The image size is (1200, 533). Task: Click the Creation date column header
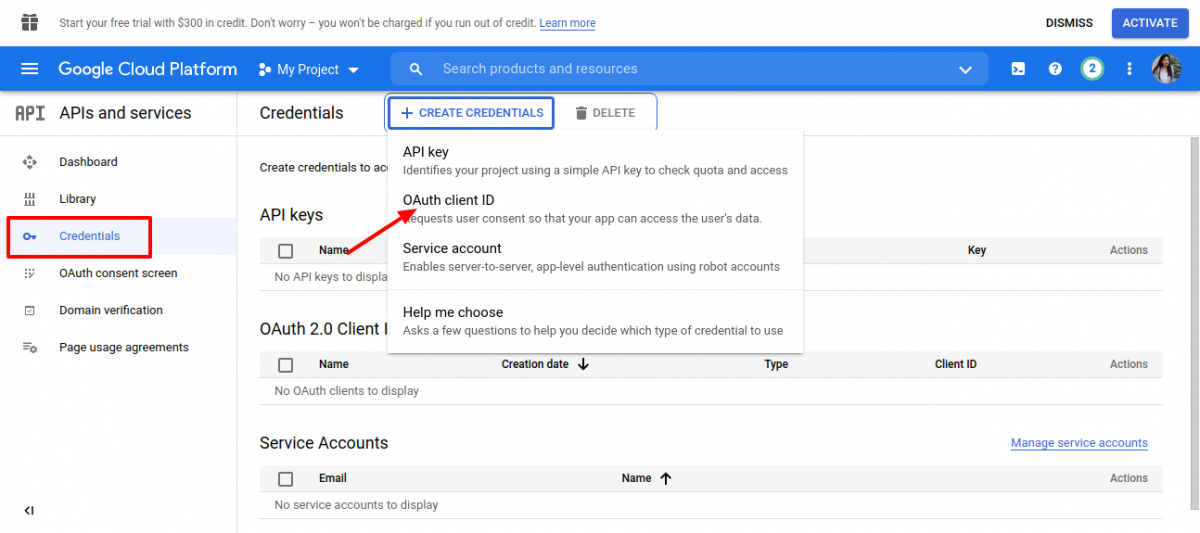pyautogui.click(x=535, y=364)
